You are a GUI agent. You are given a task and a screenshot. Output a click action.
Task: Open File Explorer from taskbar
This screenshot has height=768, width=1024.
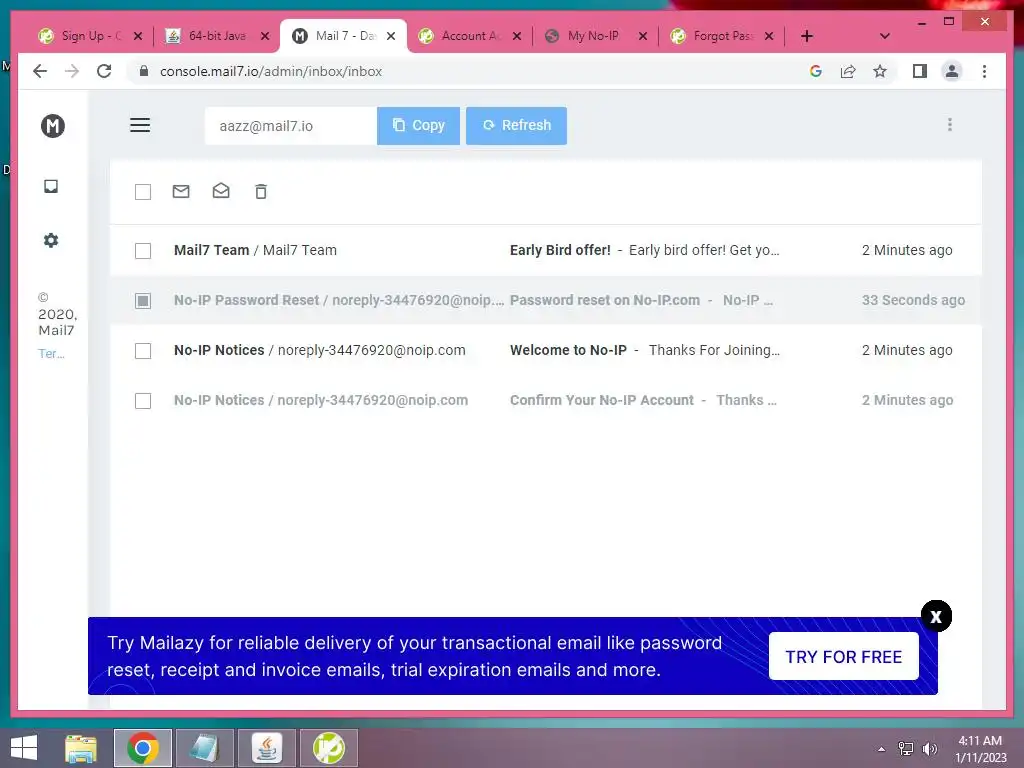(x=81, y=748)
